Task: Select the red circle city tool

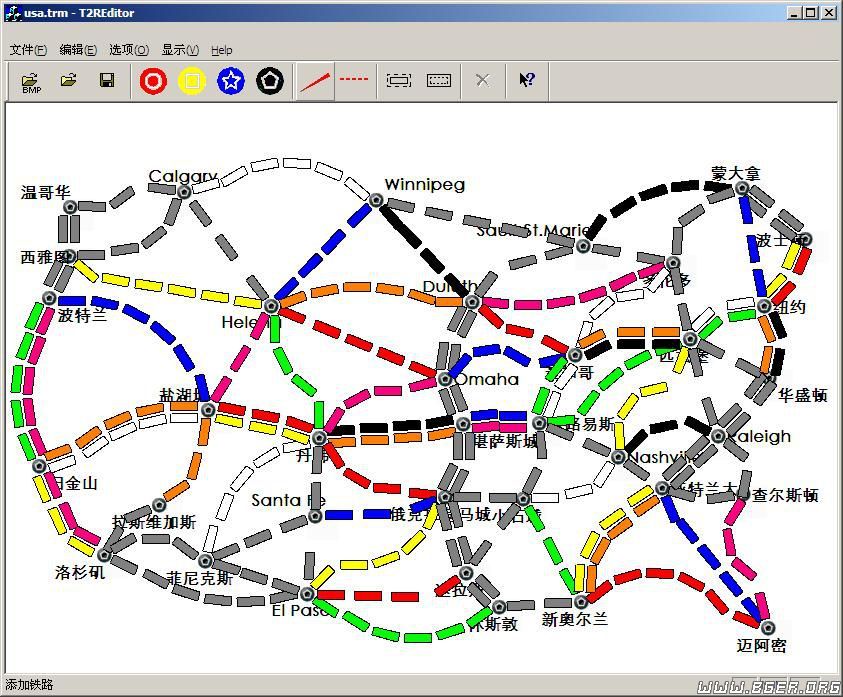Action: point(153,81)
